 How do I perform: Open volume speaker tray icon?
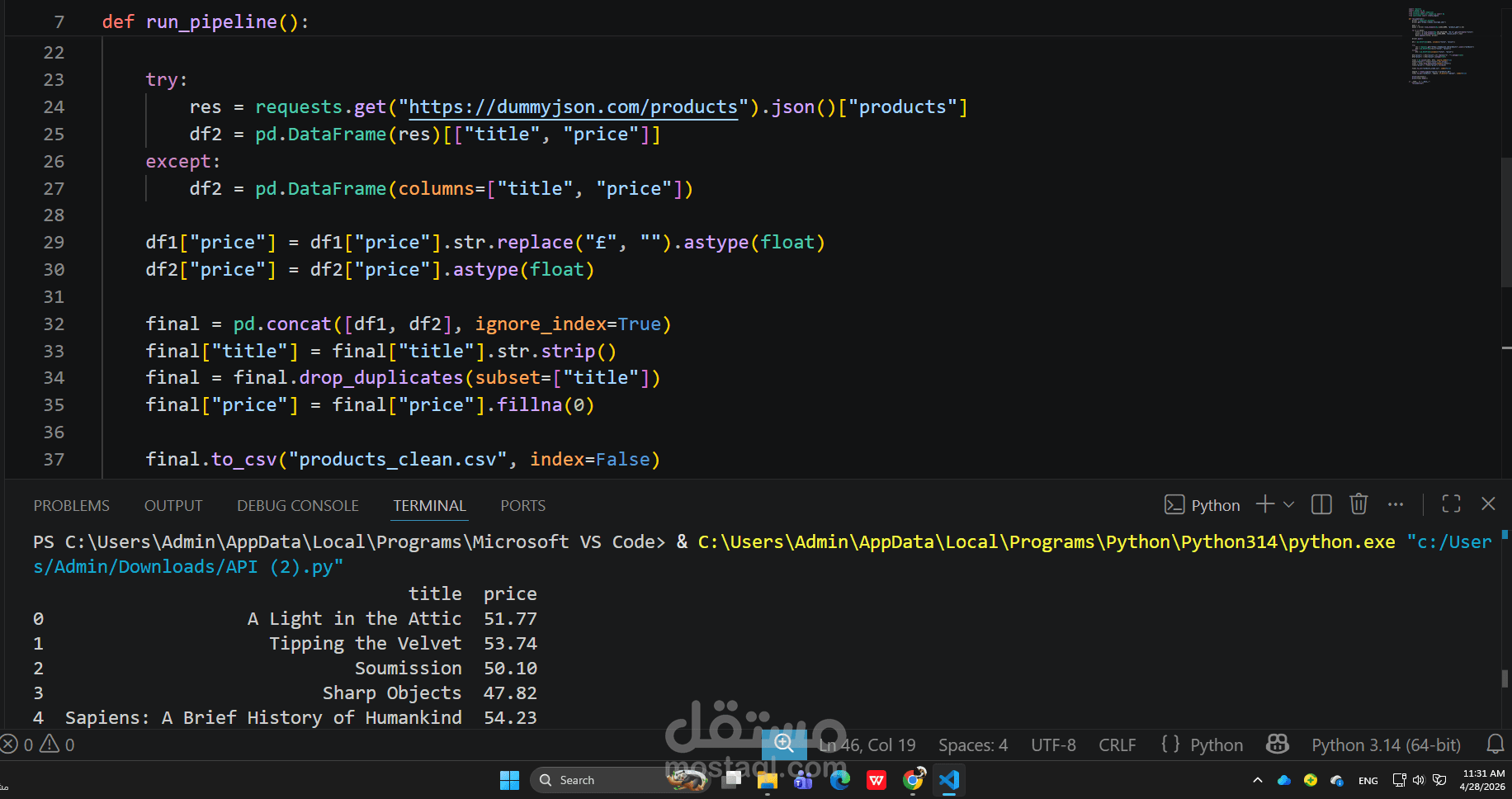pos(1419,780)
